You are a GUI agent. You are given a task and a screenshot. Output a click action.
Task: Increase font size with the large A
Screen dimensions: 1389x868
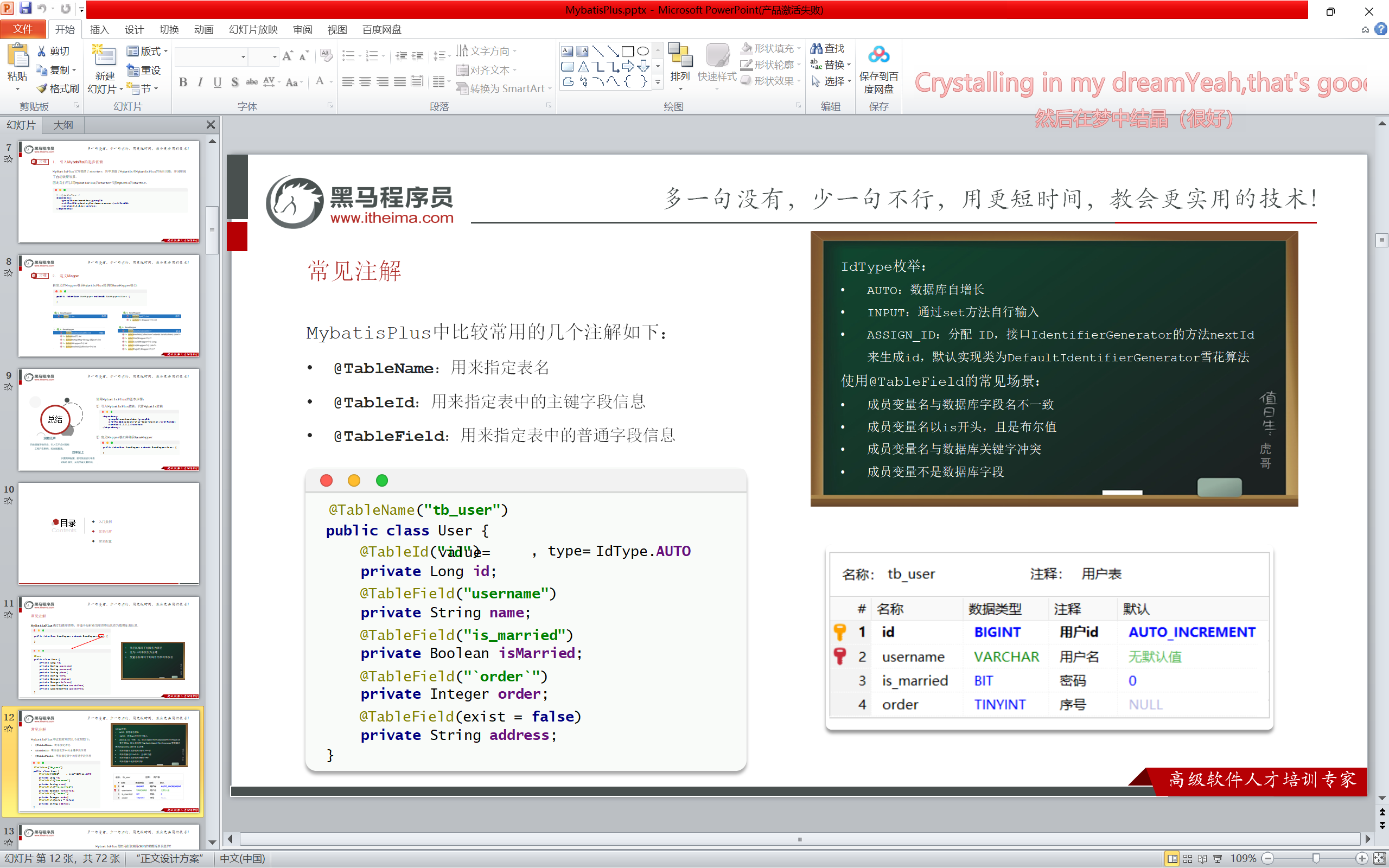tap(288, 56)
